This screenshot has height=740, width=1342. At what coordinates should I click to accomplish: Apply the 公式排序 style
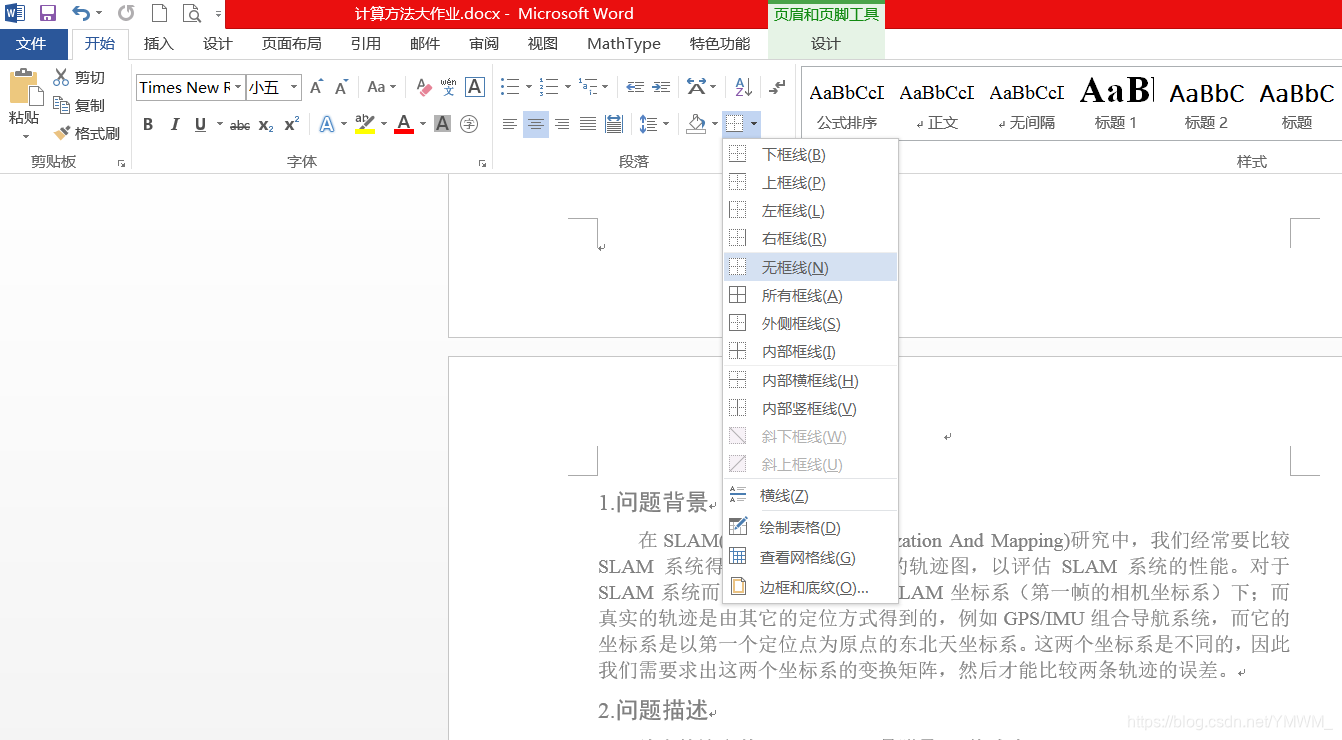click(847, 104)
